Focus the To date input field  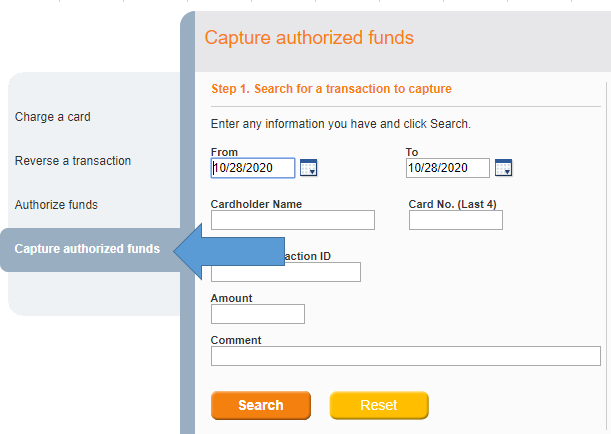coord(447,168)
